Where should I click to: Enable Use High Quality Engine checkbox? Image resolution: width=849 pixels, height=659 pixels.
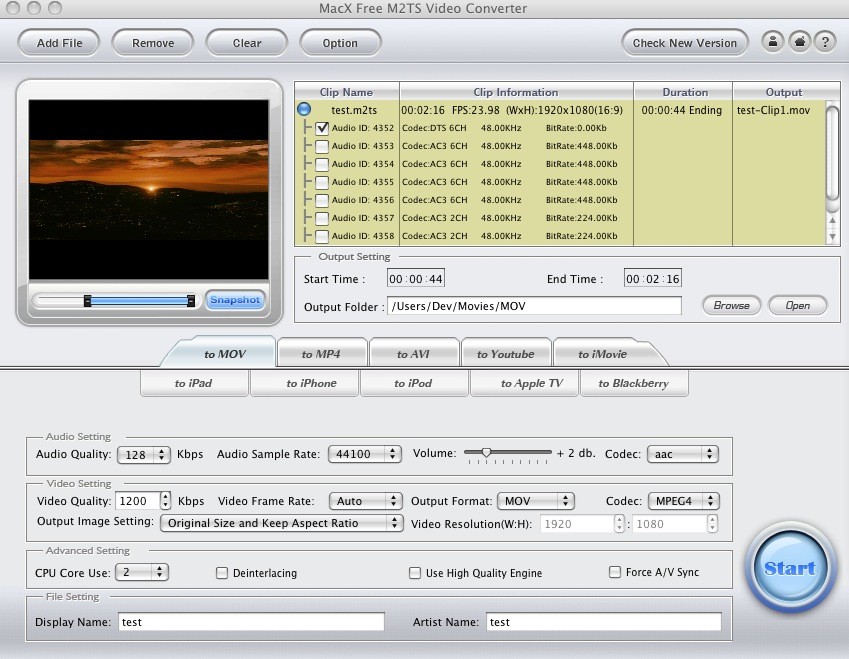tap(415, 573)
